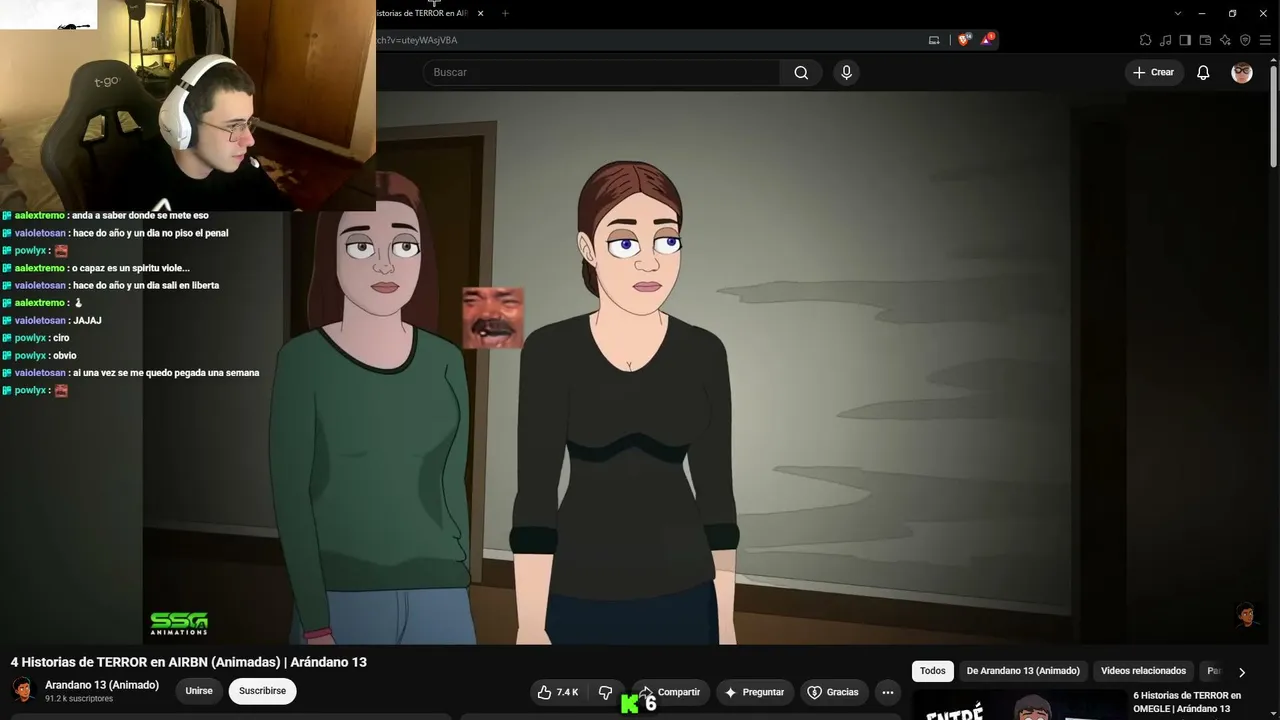Select the Videos relacionados chip

tap(1143, 671)
